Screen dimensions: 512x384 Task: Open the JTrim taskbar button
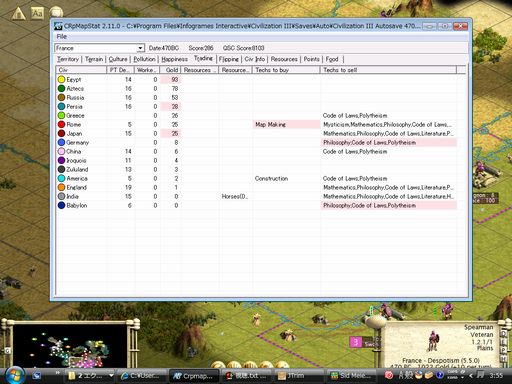pos(298,376)
